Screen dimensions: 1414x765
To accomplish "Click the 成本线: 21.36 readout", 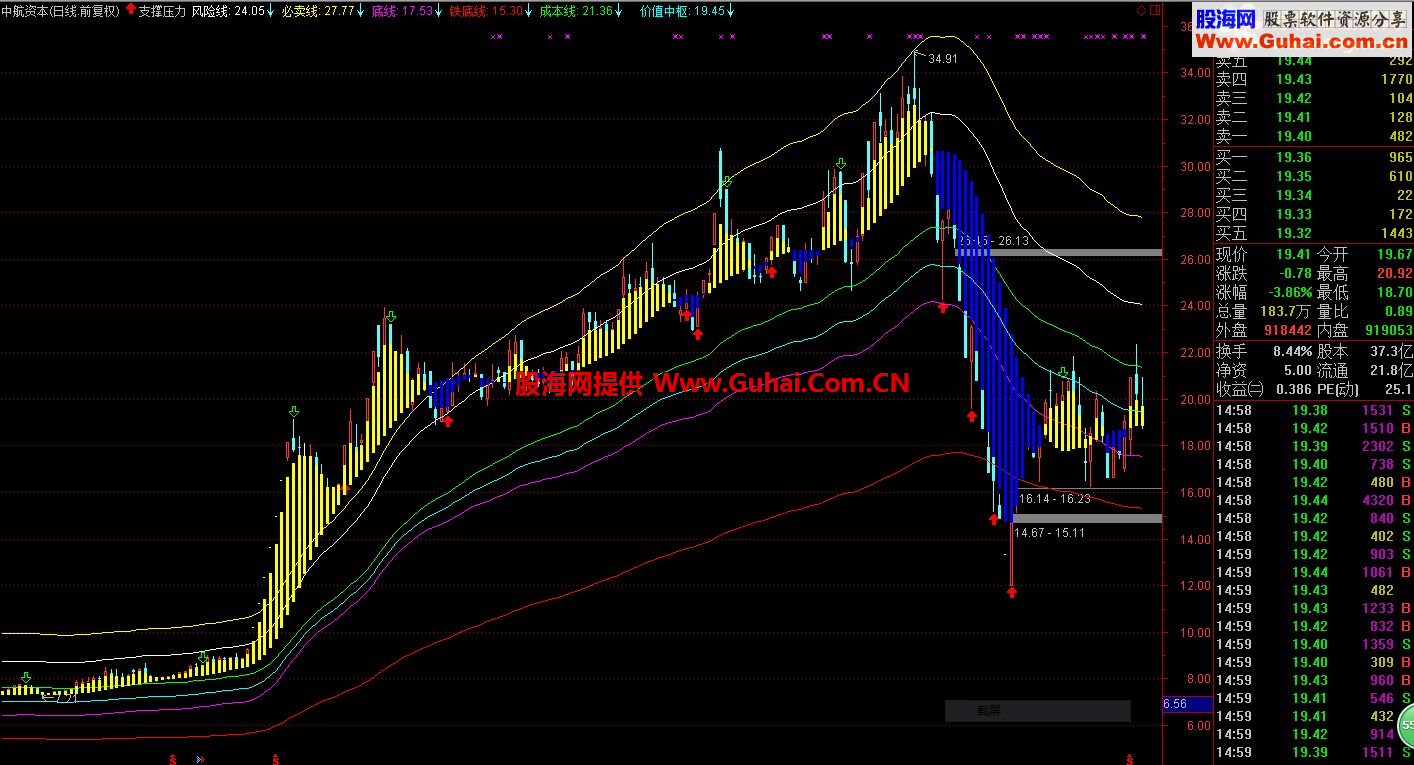I will (575, 11).
